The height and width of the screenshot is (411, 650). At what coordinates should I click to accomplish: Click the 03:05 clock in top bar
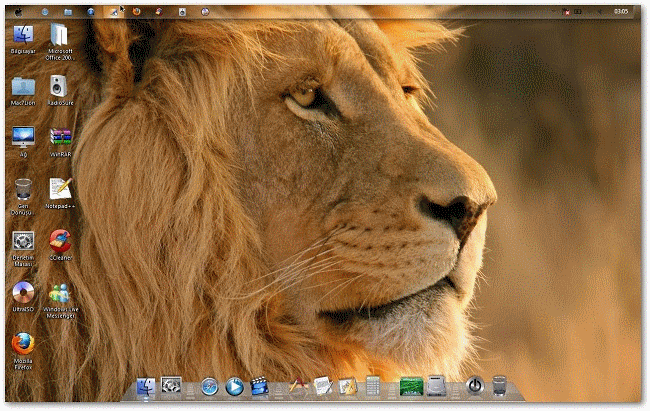tap(621, 12)
